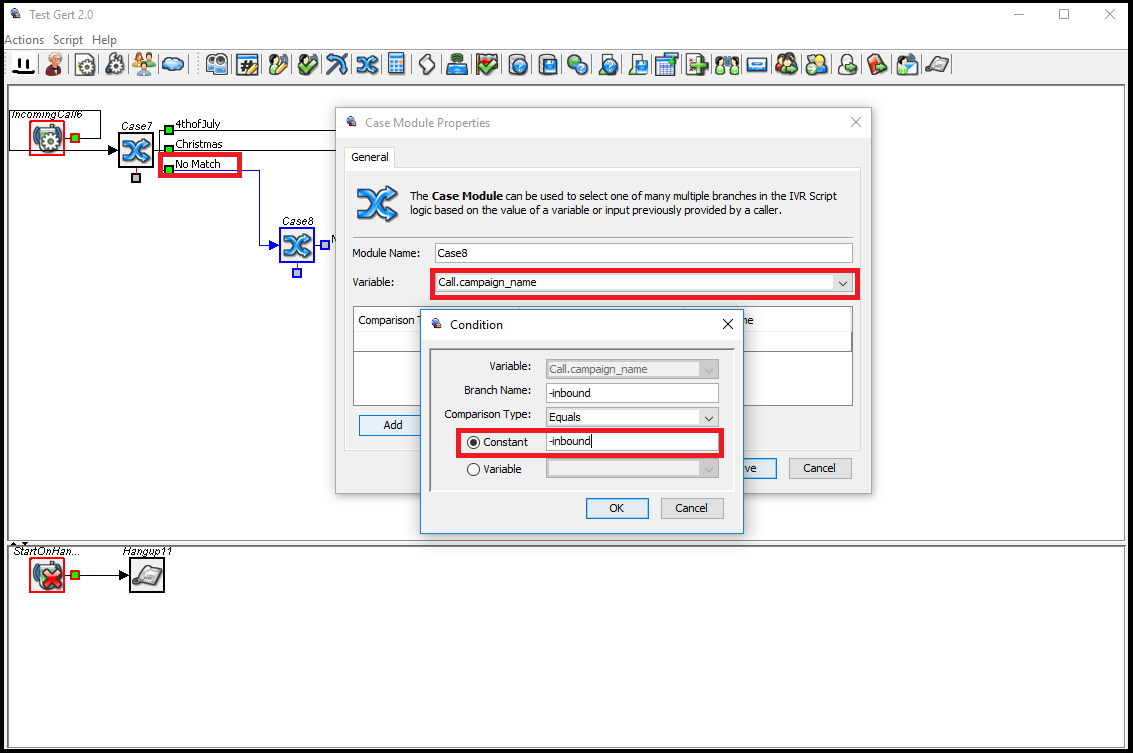Click the wrench and gear toolbar icon
This screenshot has width=1133, height=753.
114,65
